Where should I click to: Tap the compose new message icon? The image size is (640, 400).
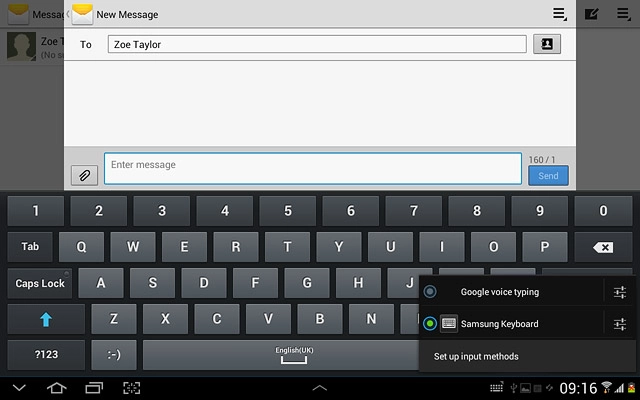[591, 14]
